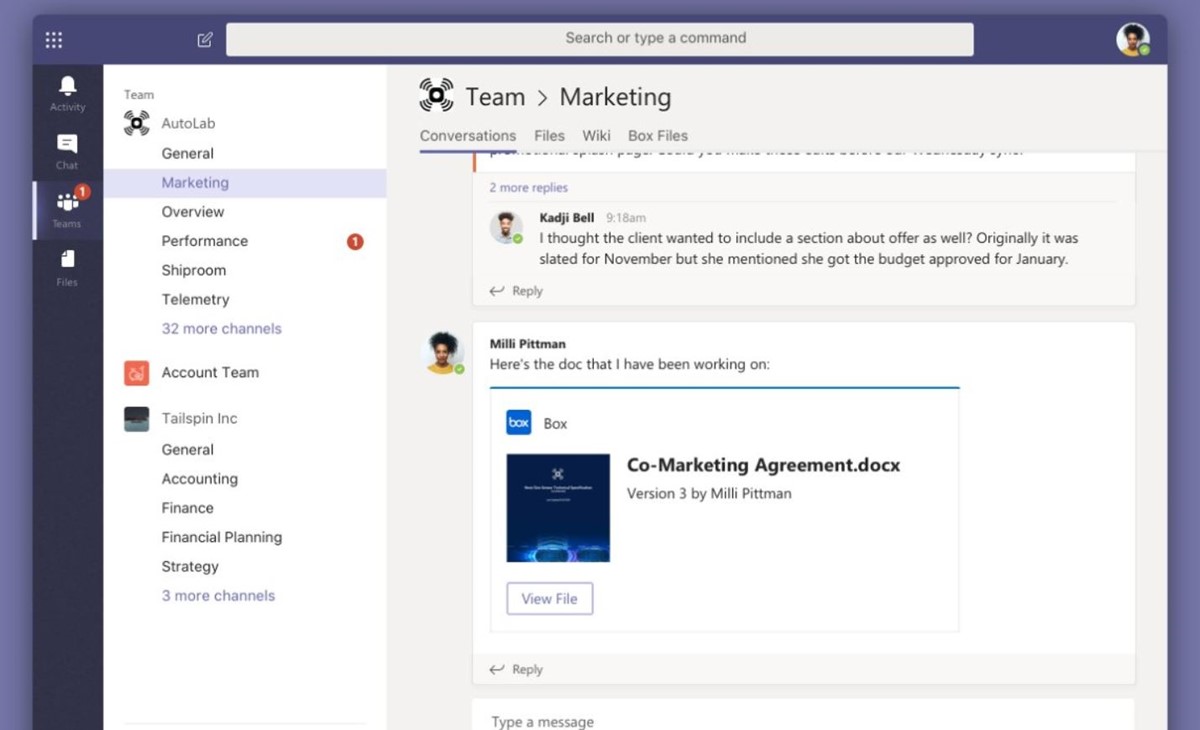Select the Performance channel

tap(205, 241)
